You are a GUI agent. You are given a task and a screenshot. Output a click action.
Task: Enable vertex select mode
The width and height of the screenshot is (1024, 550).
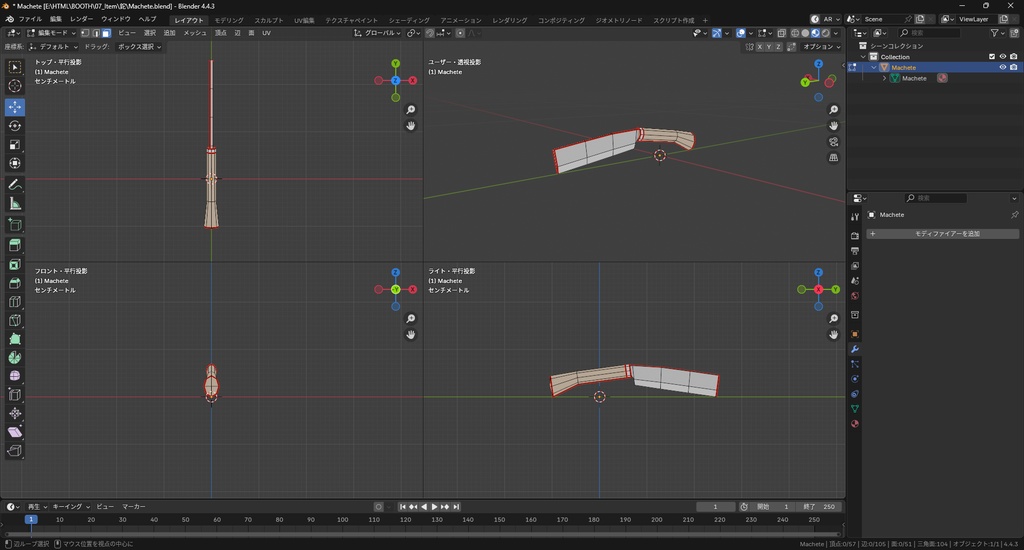pyautogui.click(x=85, y=33)
